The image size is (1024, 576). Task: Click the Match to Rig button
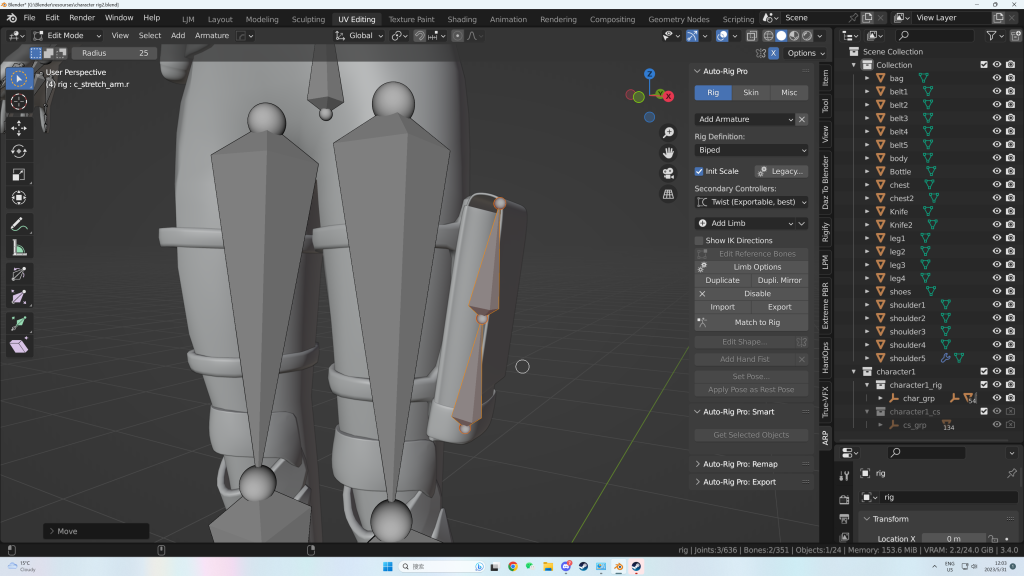[751, 323]
